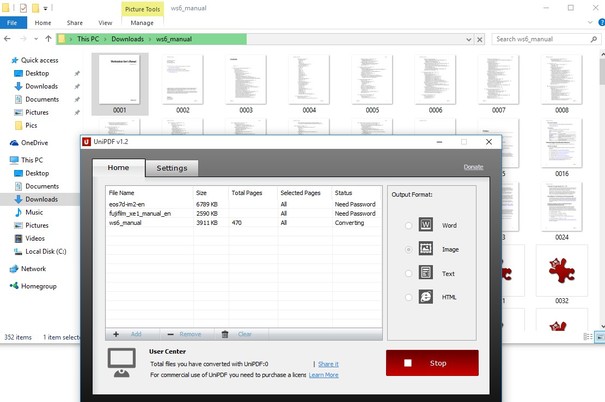Expand the Explorer ribbon chevron
This screenshot has width=605, height=402.
(x=590, y=23)
